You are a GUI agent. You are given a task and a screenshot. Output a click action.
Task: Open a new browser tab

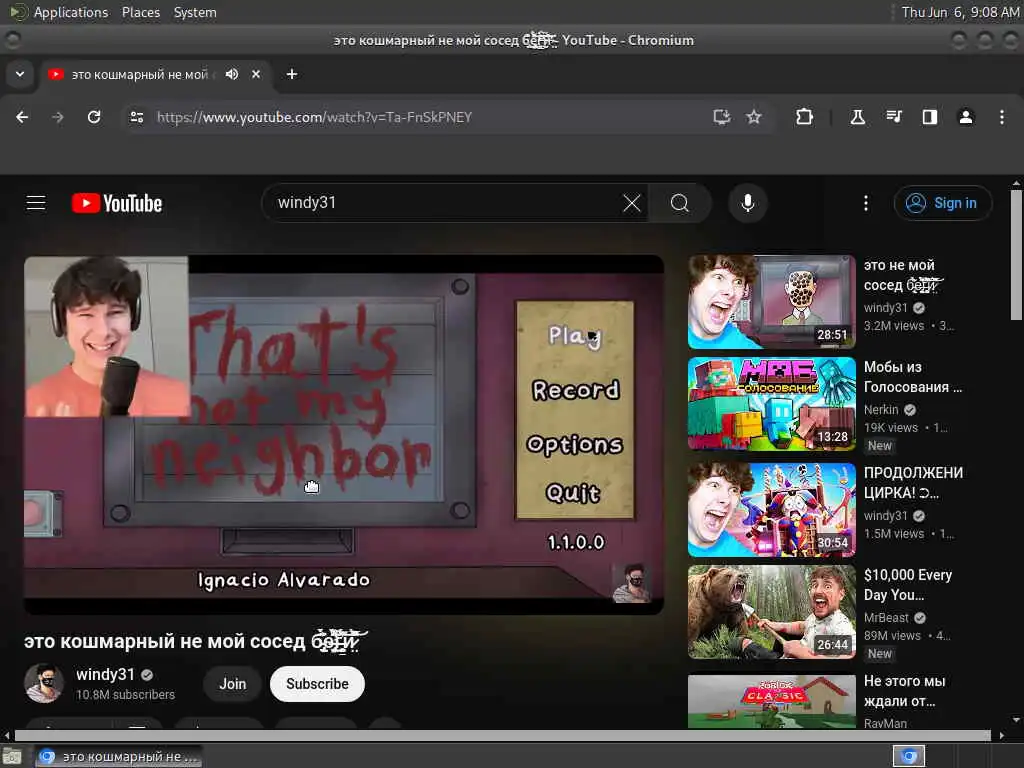[x=292, y=74]
